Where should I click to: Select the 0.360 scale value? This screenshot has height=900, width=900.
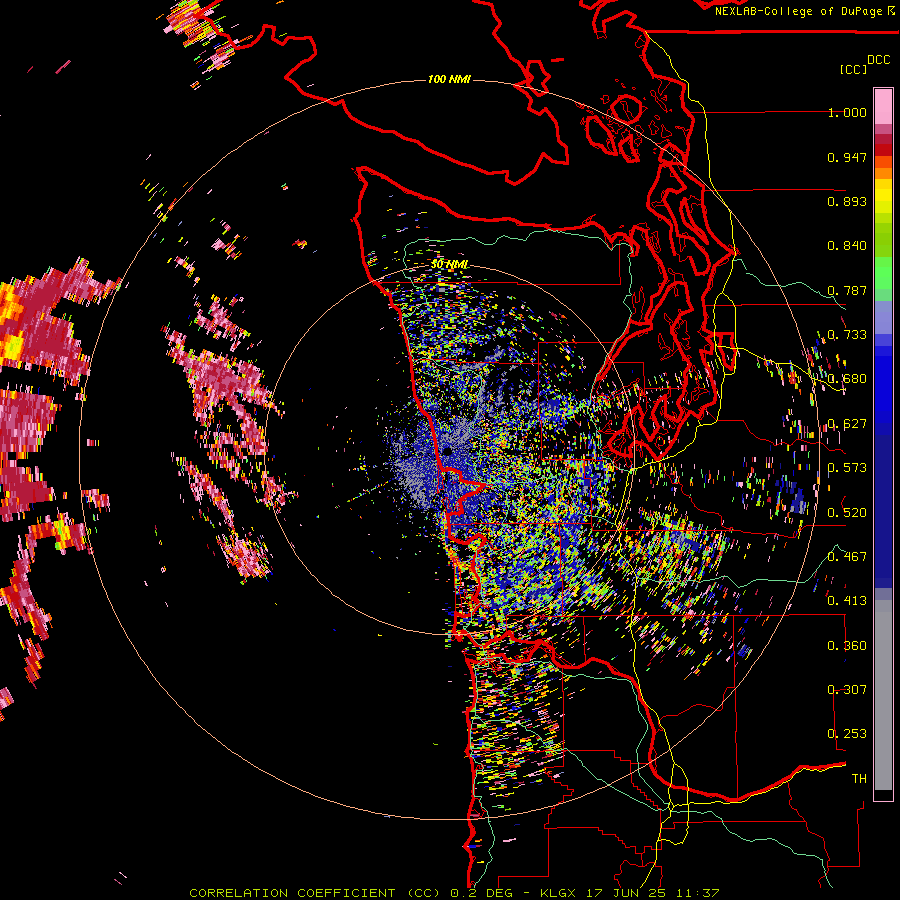pyautogui.click(x=847, y=646)
